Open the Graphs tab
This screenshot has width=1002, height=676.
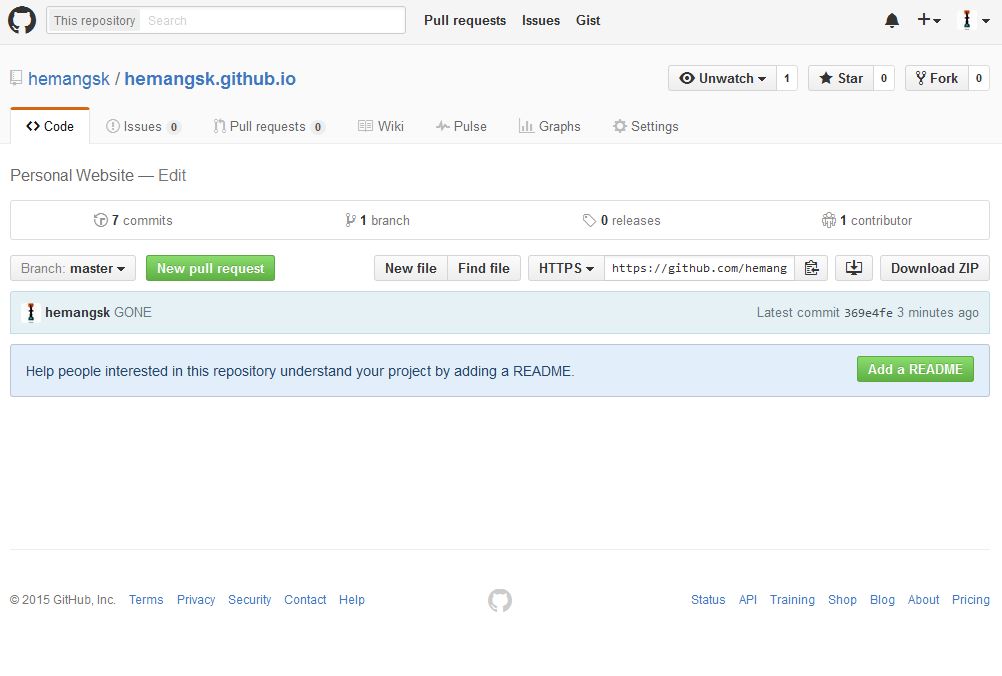click(x=550, y=127)
